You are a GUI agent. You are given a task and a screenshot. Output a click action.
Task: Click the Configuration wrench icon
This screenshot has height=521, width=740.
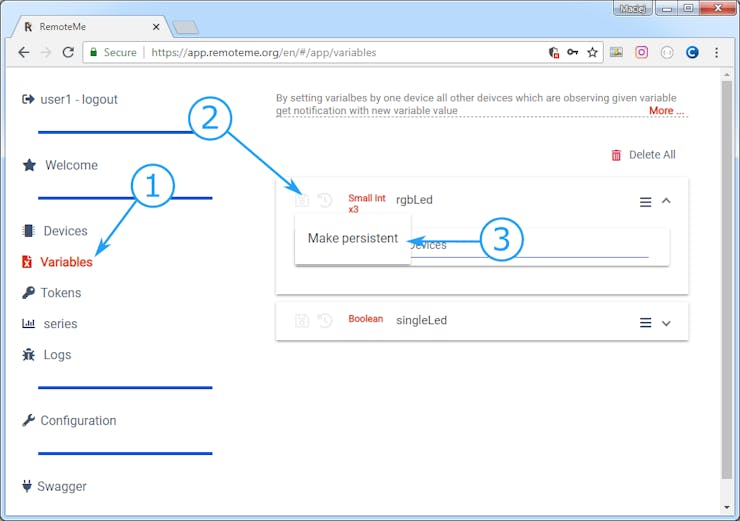pos(28,420)
